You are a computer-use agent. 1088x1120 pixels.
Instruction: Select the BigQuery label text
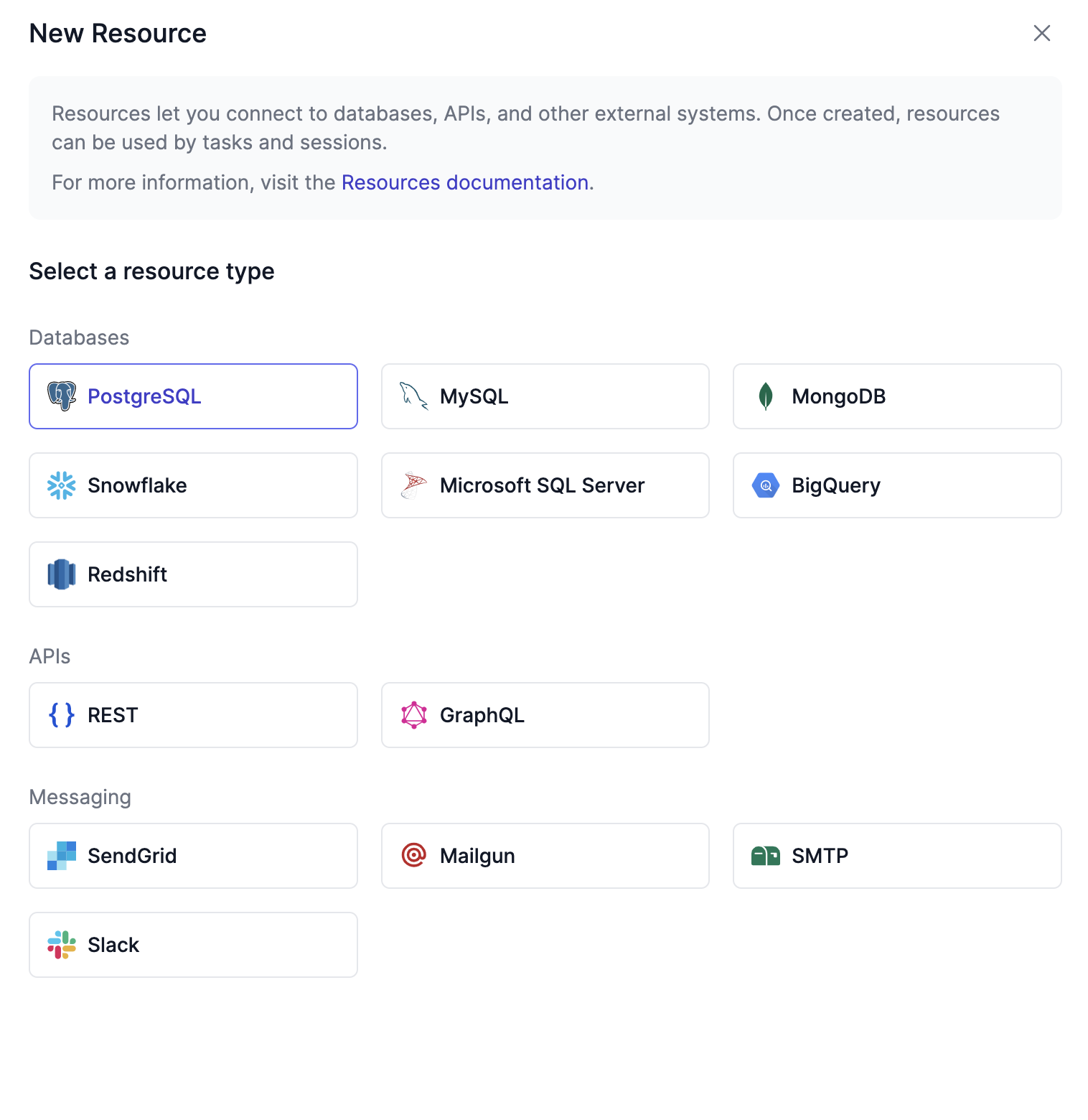[836, 485]
